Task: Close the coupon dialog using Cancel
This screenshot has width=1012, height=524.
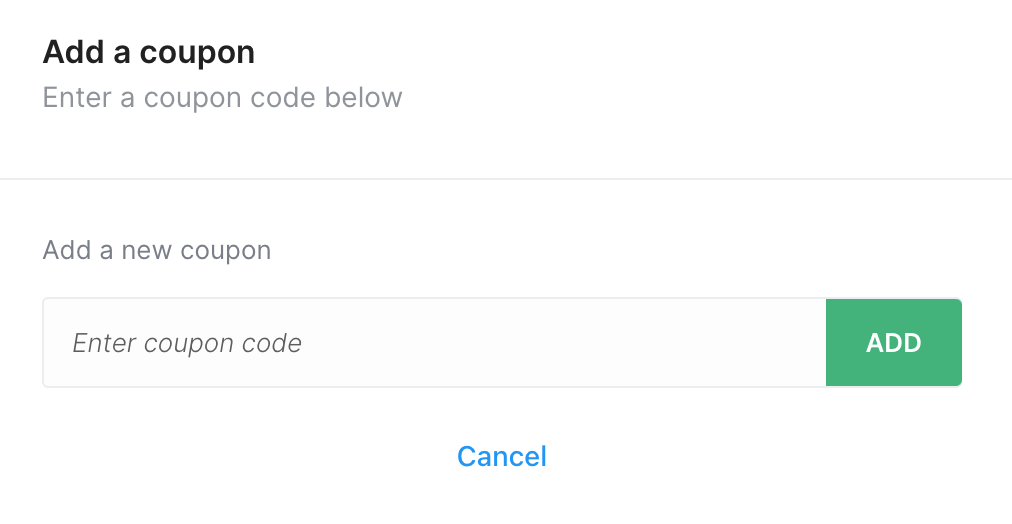Action: (501, 457)
